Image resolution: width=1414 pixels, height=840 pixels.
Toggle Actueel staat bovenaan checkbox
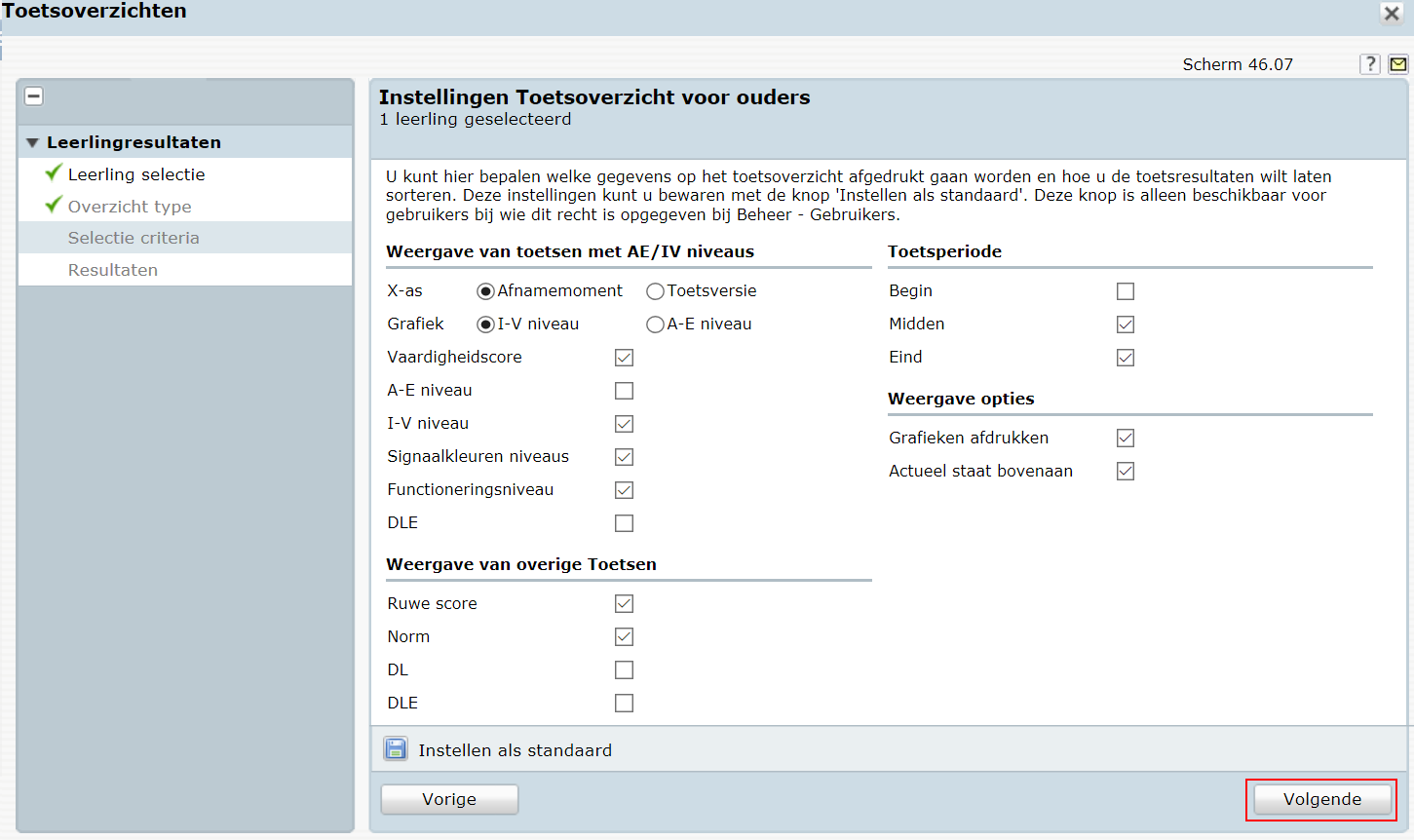[x=1126, y=472]
